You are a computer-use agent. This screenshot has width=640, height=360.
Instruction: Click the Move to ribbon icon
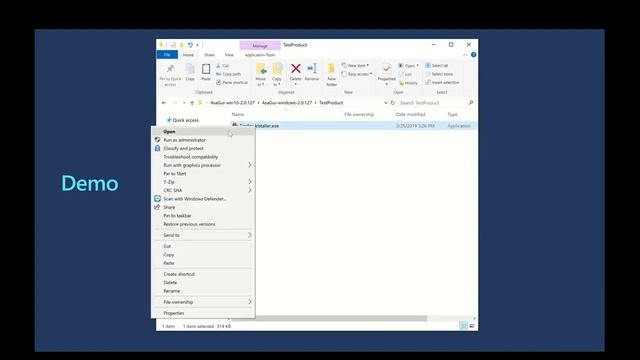point(261,69)
